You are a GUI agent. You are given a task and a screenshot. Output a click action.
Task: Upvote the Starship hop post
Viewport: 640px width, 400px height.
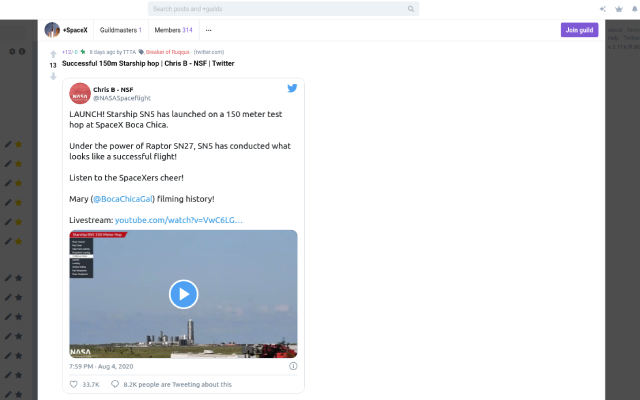click(53, 54)
